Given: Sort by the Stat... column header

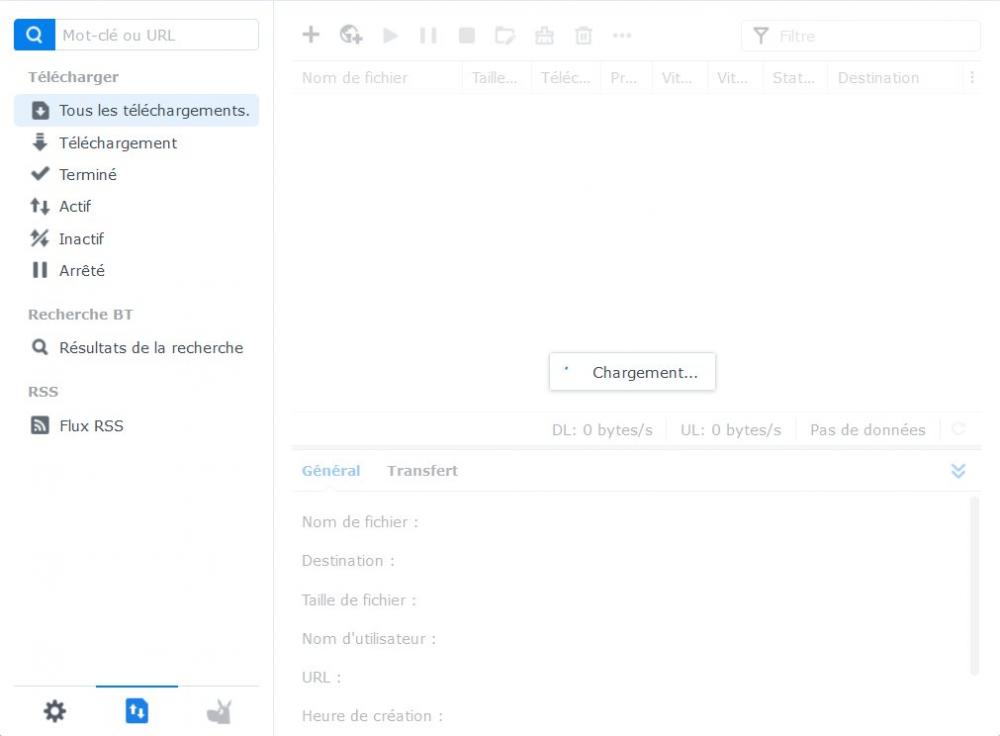Looking at the screenshot, I should click(795, 78).
